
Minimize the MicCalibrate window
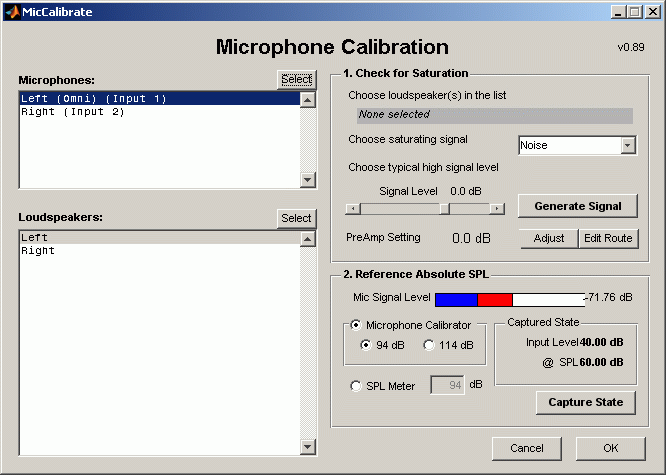[x=618, y=12]
